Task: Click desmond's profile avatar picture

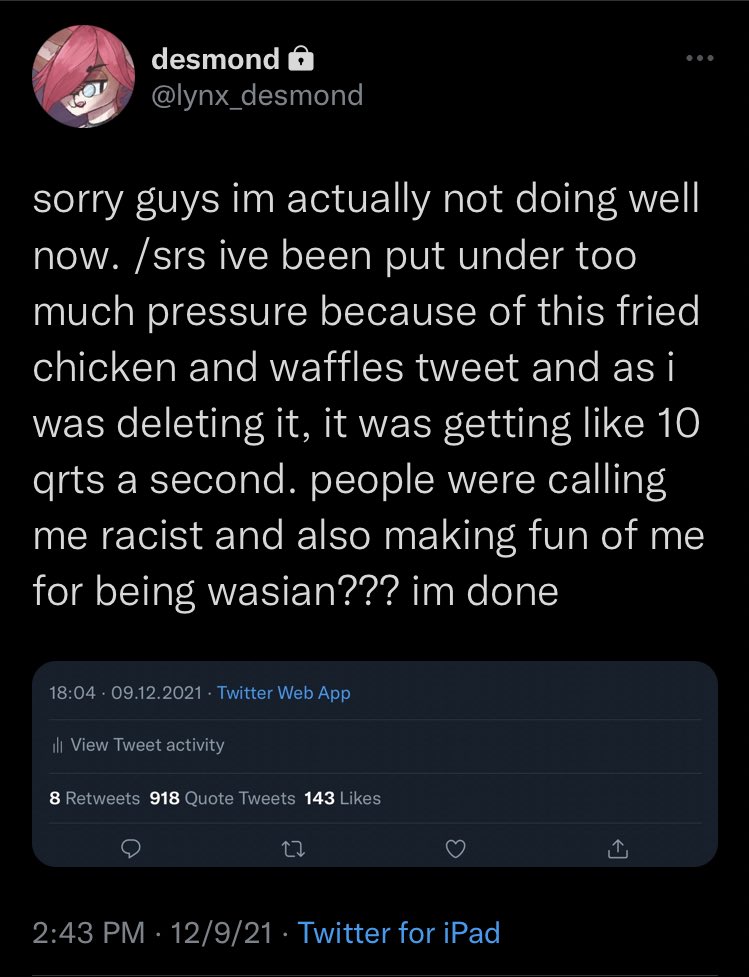Action: pos(84,78)
